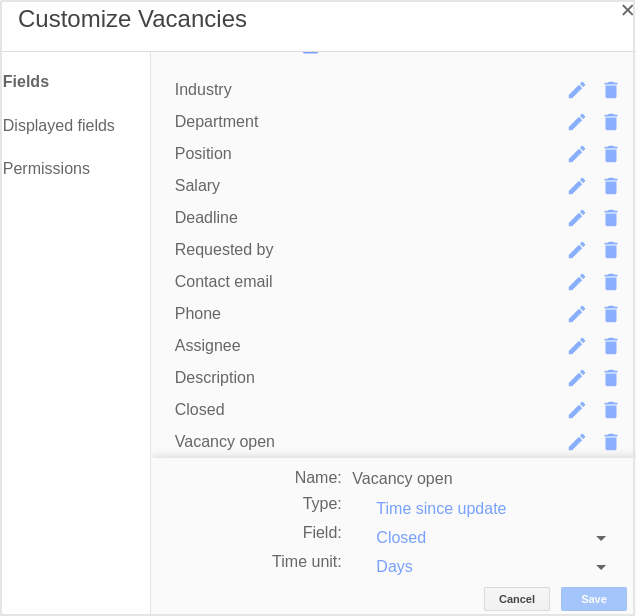
Task: Expand the Time unit dropdown showing Days
Action: point(491,567)
